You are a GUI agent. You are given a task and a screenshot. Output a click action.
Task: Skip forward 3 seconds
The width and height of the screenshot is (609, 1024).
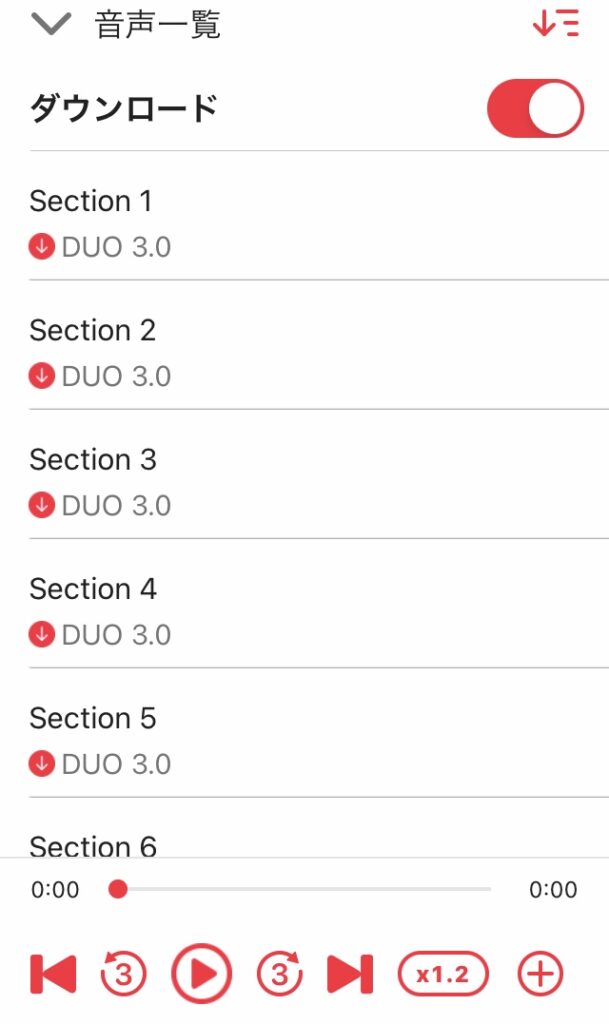click(x=280, y=974)
